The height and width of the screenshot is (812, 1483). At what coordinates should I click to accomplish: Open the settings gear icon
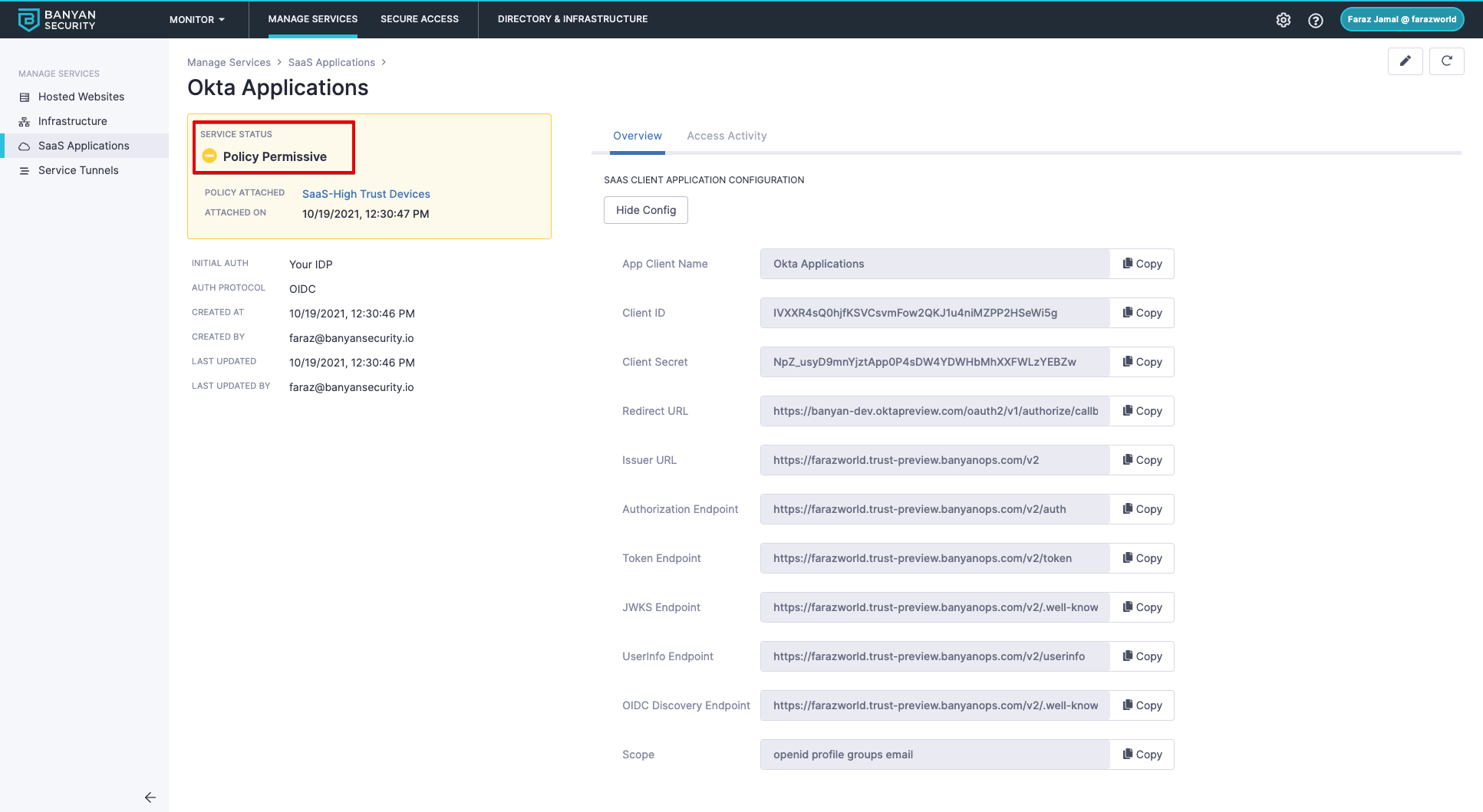[1284, 20]
